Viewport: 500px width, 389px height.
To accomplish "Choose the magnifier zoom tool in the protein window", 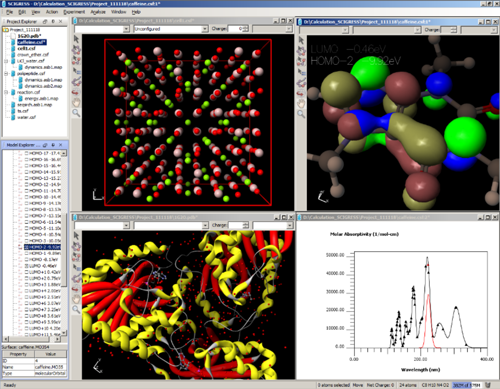I will (76, 309).
